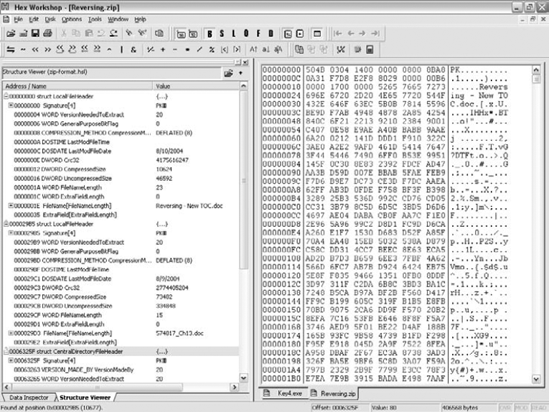This screenshot has height=412, width=549.
Task: Open the Compare files icon
Action: click(299, 50)
